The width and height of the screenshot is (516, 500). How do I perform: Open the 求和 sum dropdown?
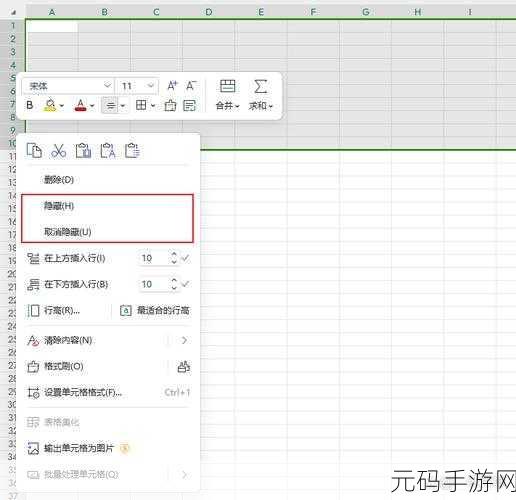click(261, 106)
